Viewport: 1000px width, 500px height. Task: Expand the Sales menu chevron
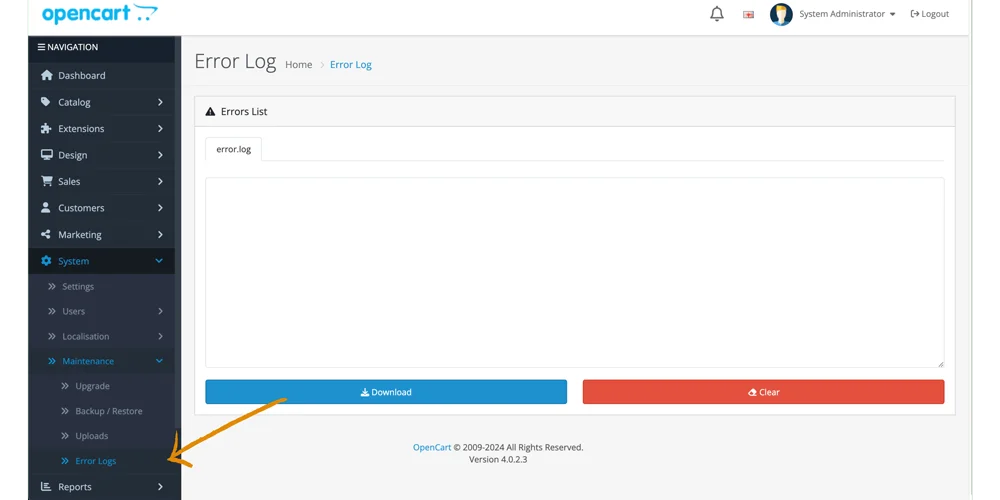pos(160,181)
